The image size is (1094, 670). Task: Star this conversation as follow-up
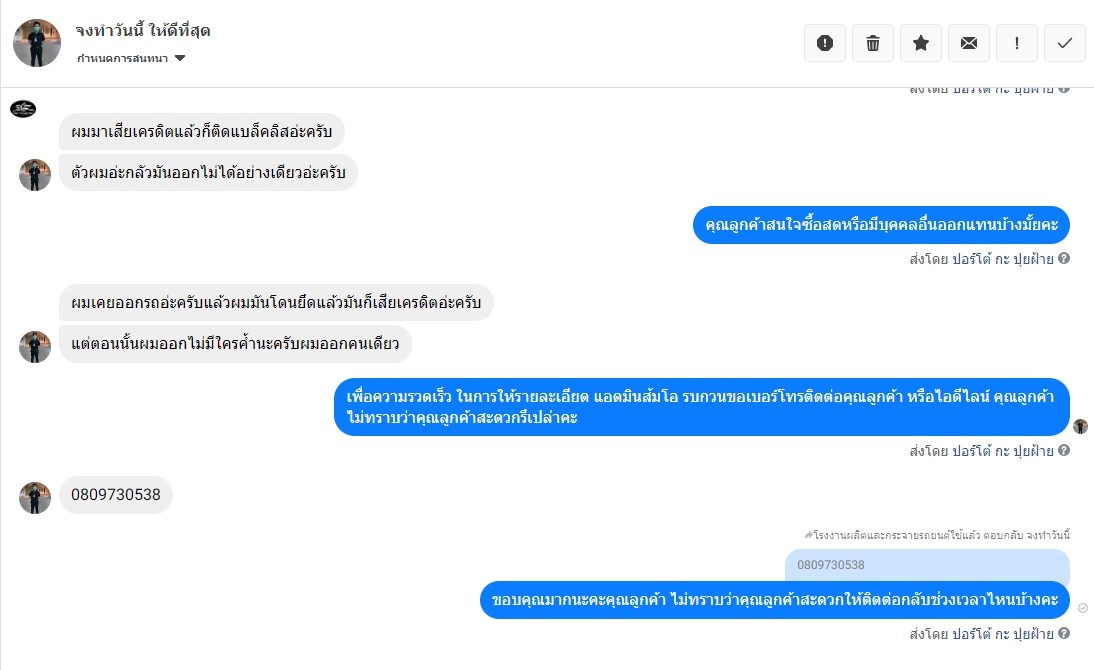point(921,43)
